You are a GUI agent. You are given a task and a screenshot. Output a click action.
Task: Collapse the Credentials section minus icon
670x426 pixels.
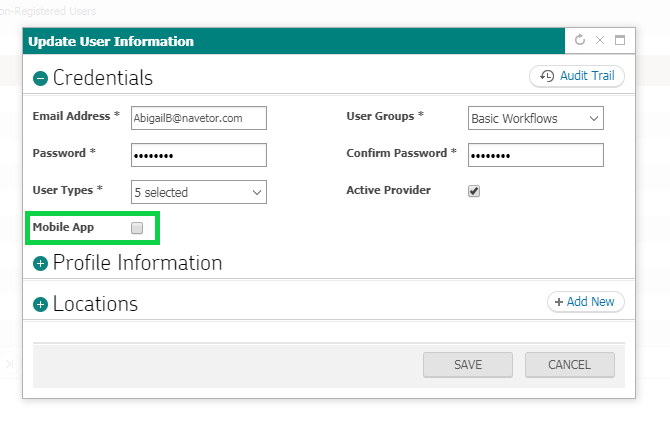(x=41, y=78)
